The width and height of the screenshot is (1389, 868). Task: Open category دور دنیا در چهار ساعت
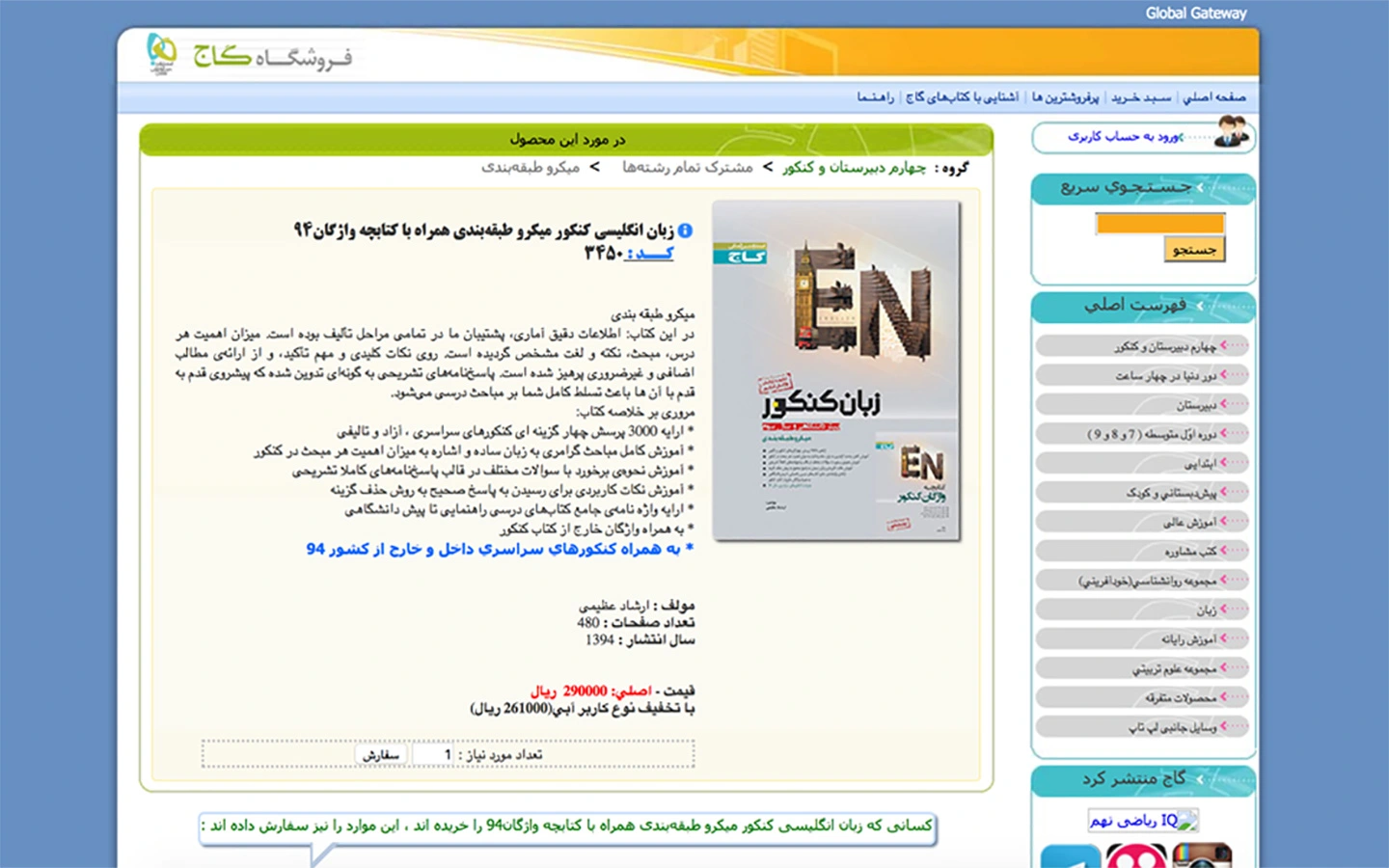point(1143,375)
